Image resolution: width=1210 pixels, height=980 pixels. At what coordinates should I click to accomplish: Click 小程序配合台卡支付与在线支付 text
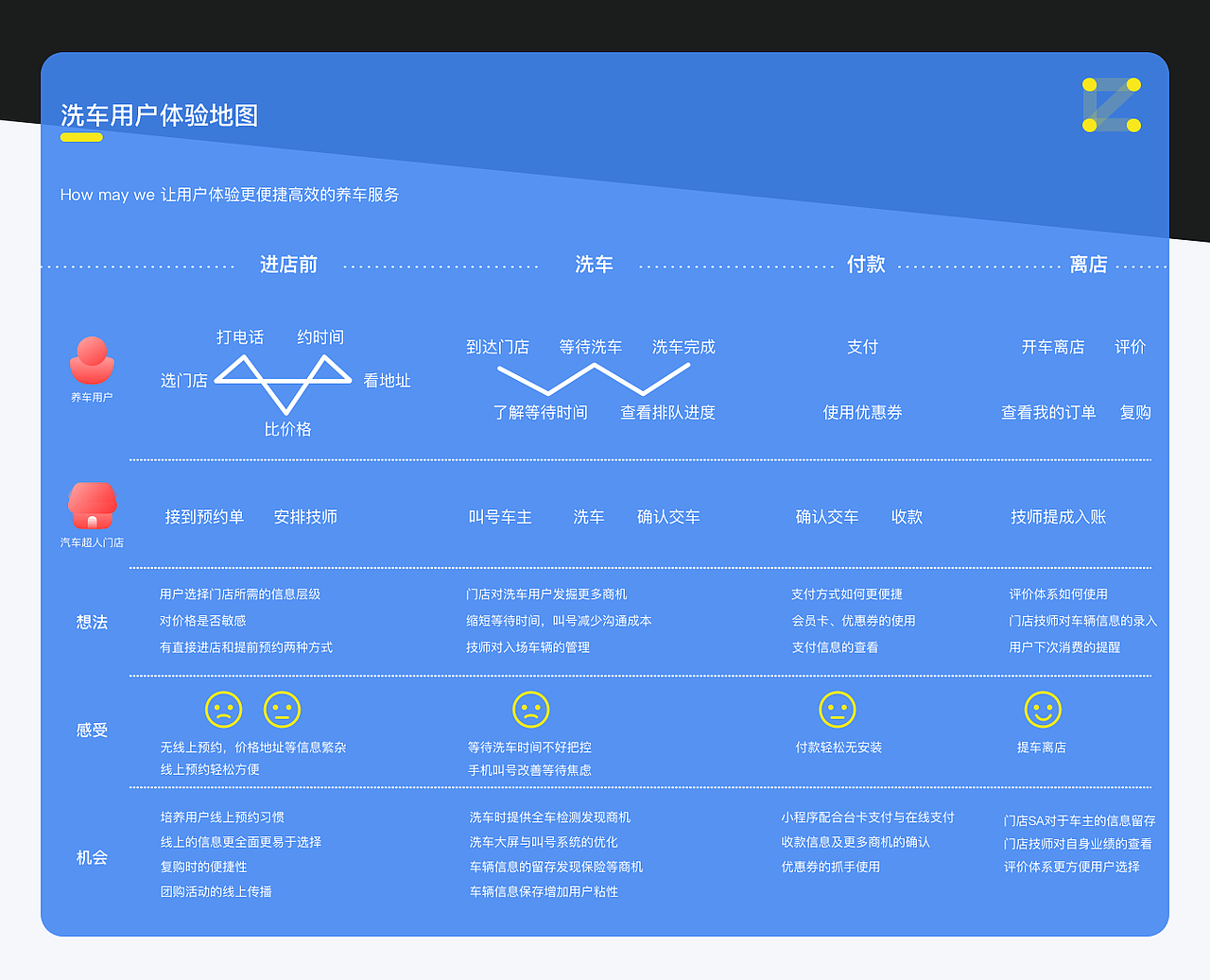tap(868, 817)
